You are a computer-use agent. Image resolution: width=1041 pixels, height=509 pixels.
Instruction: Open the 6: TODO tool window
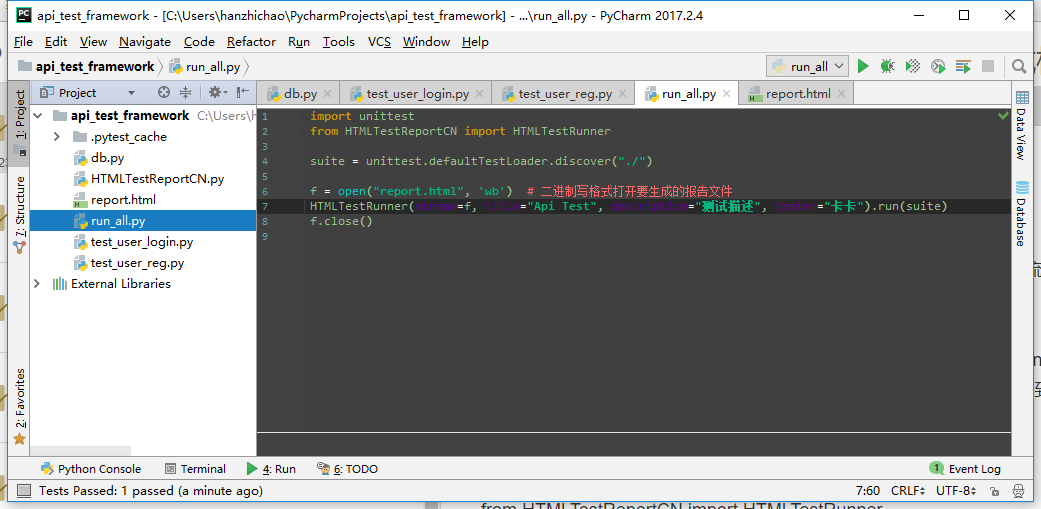[x=347, y=469]
